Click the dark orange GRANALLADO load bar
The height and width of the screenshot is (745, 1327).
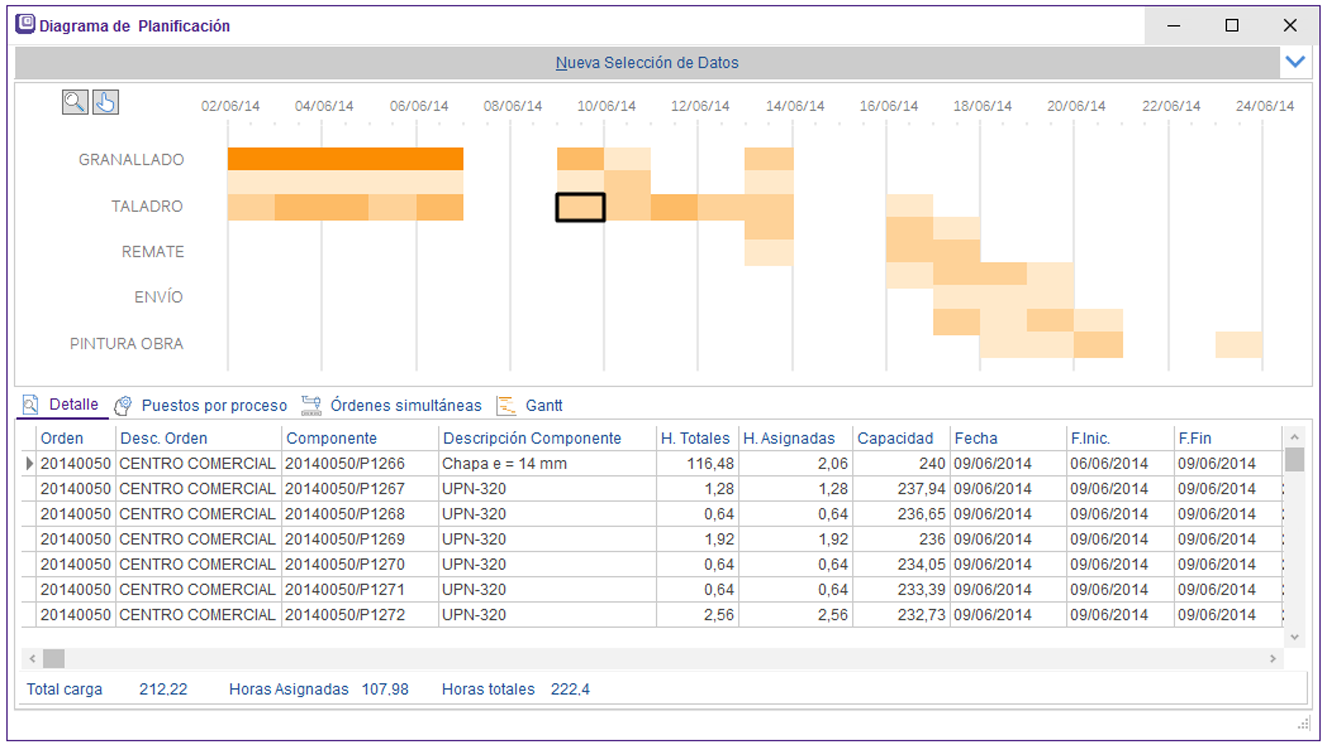[345, 159]
